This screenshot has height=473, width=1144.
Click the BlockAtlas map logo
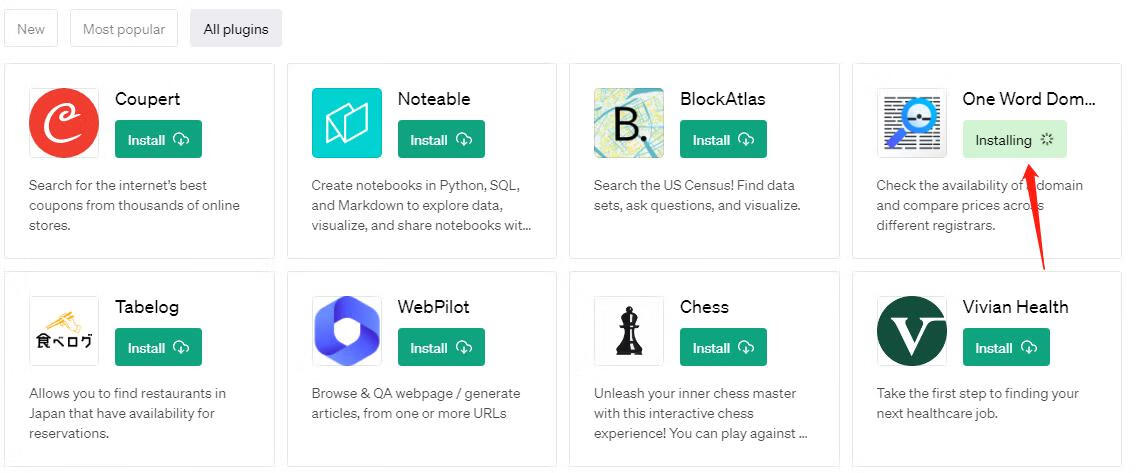(629, 123)
